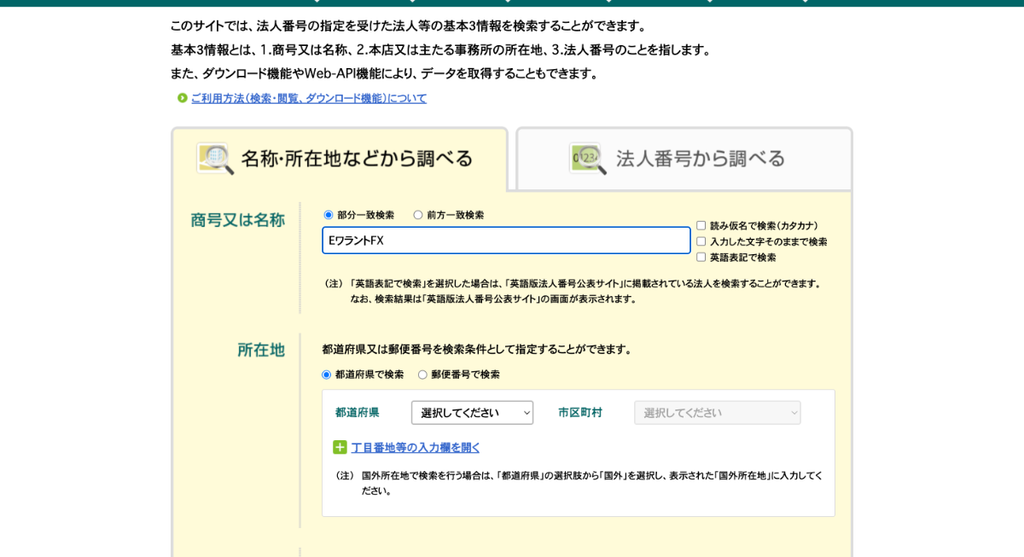This screenshot has height=557, width=1024.
Task: Click the 商号又は名称 section heading
Action: (x=238, y=220)
